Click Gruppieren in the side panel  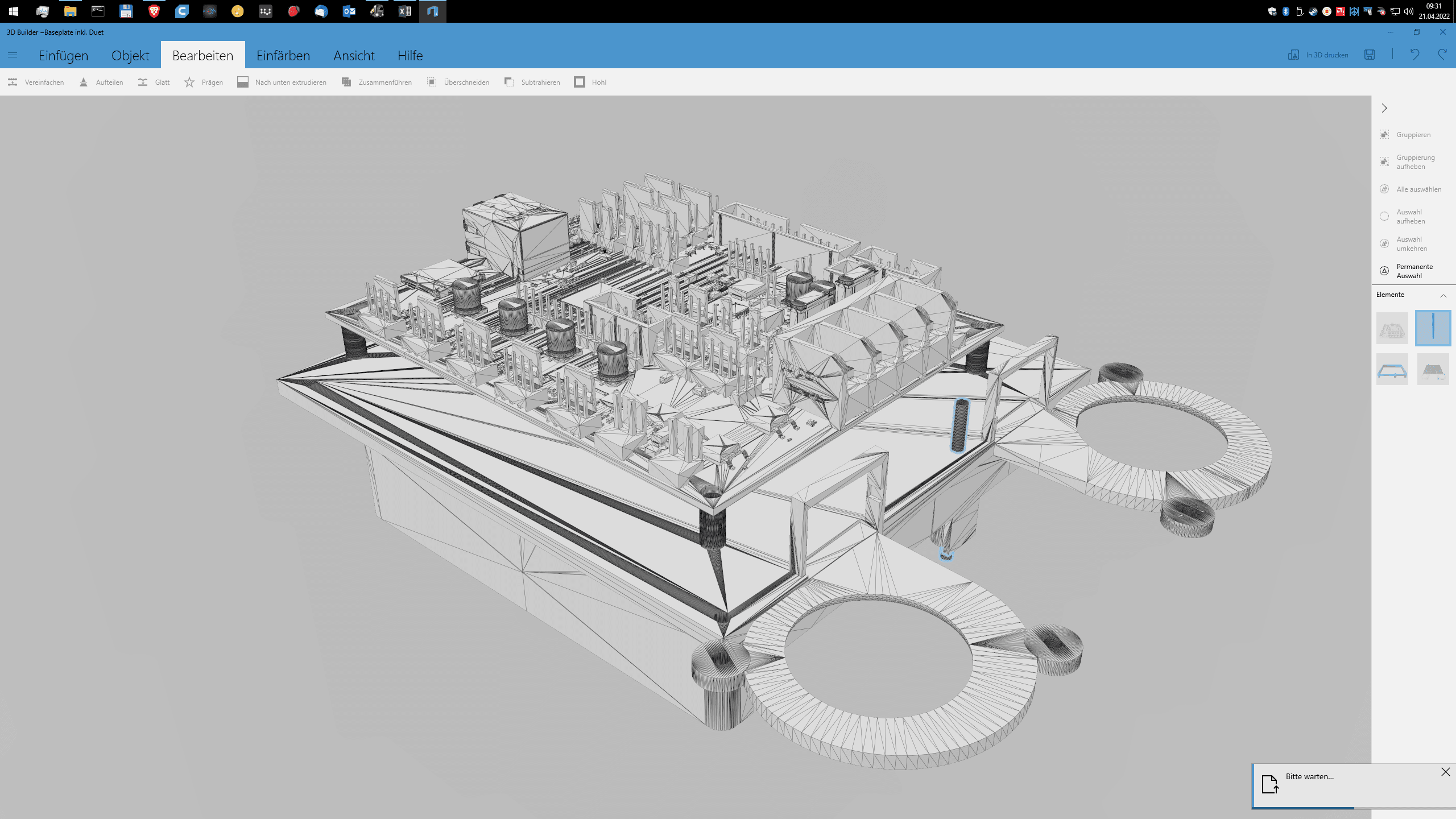click(1405, 135)
